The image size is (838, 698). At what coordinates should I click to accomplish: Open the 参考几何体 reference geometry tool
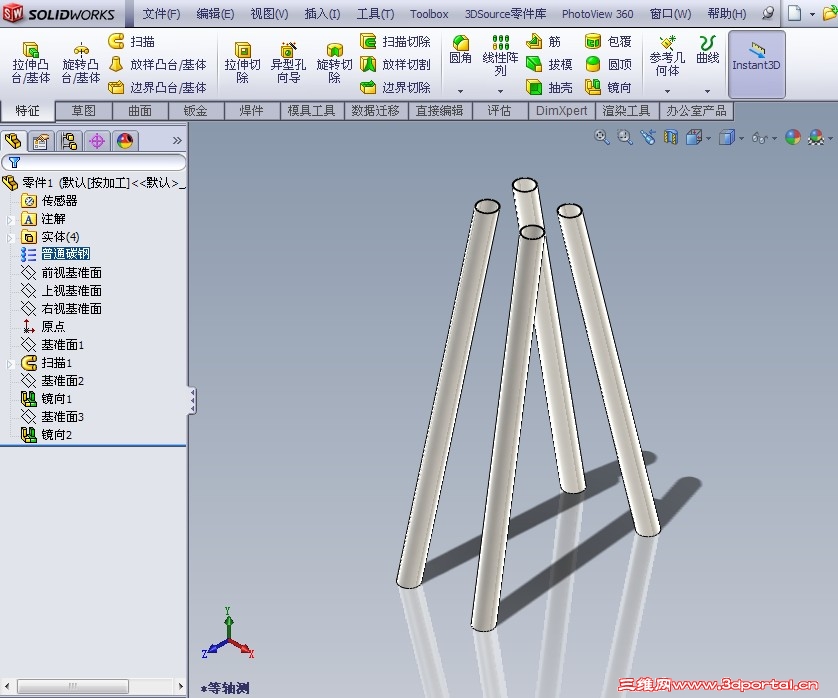[667, 56]
